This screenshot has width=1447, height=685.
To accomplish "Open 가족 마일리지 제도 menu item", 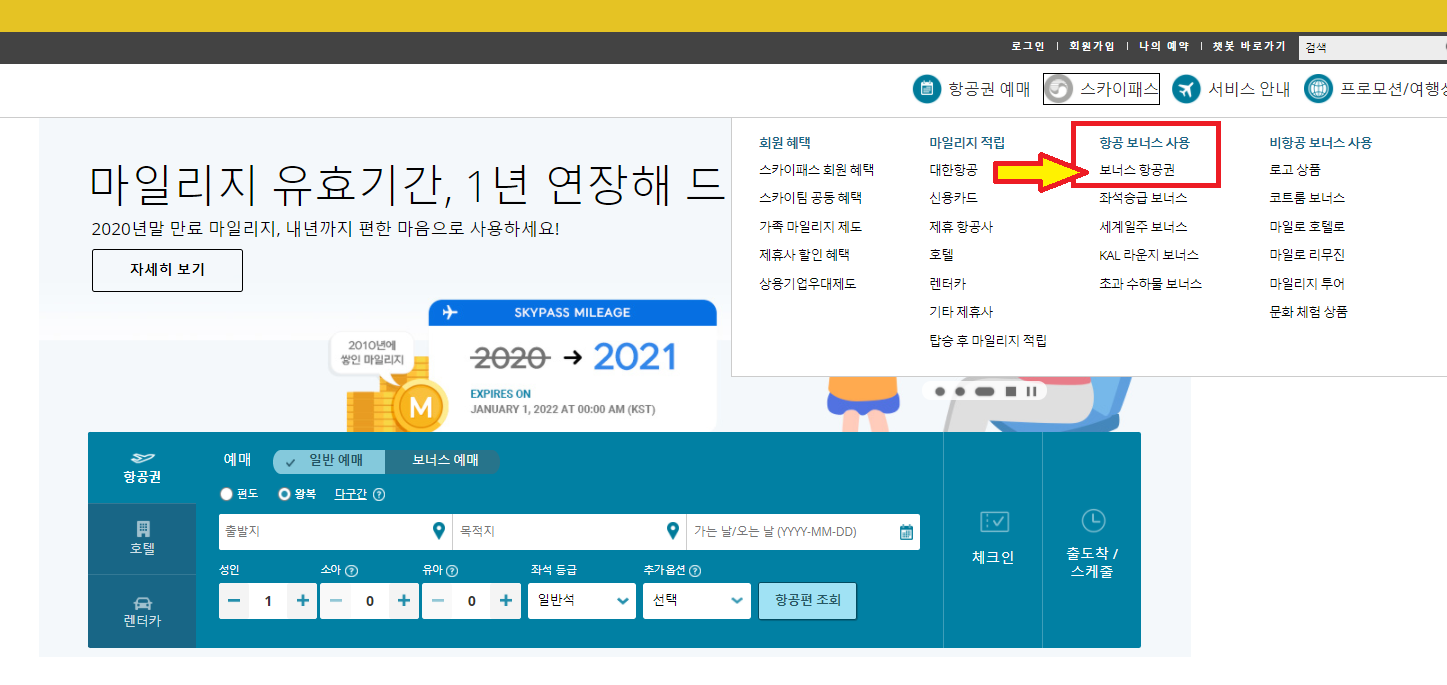I will click(x=810, y=227).
